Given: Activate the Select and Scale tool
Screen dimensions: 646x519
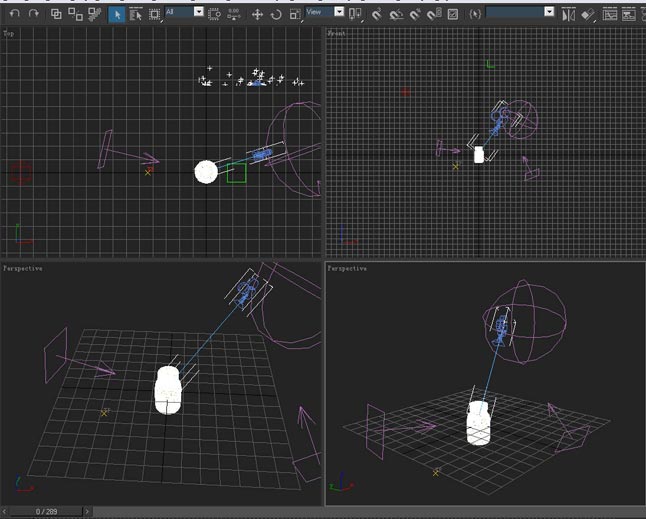Looking at the screenshot, I should point(295,15).
